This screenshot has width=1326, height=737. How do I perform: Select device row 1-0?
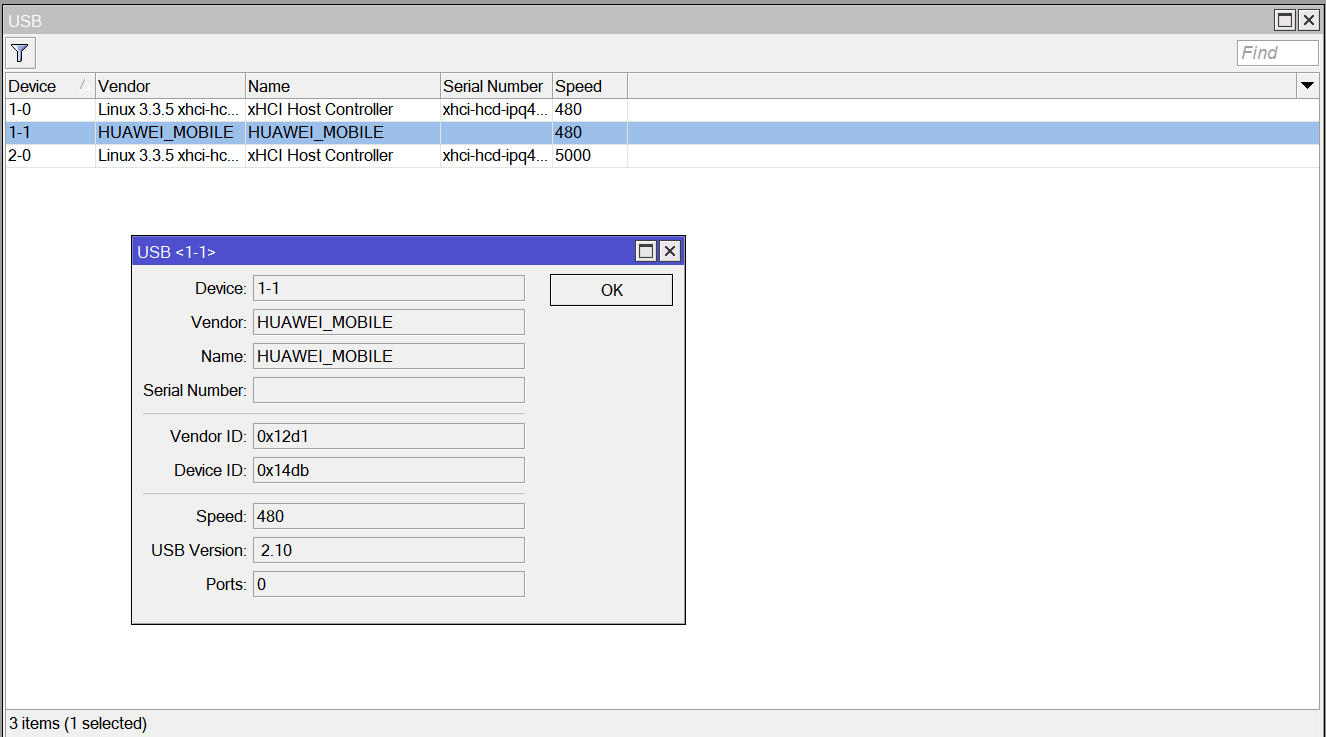[x=662, y=109]
